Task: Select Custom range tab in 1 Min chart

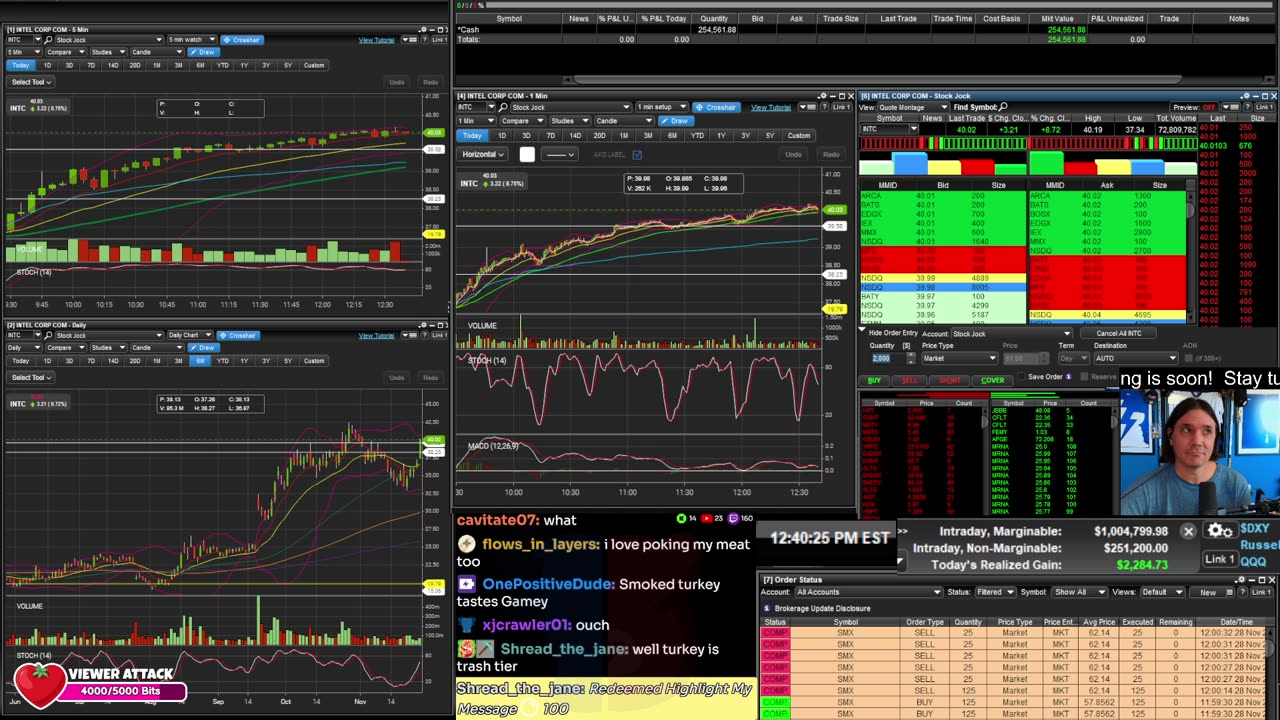Action: coord(799,135)
